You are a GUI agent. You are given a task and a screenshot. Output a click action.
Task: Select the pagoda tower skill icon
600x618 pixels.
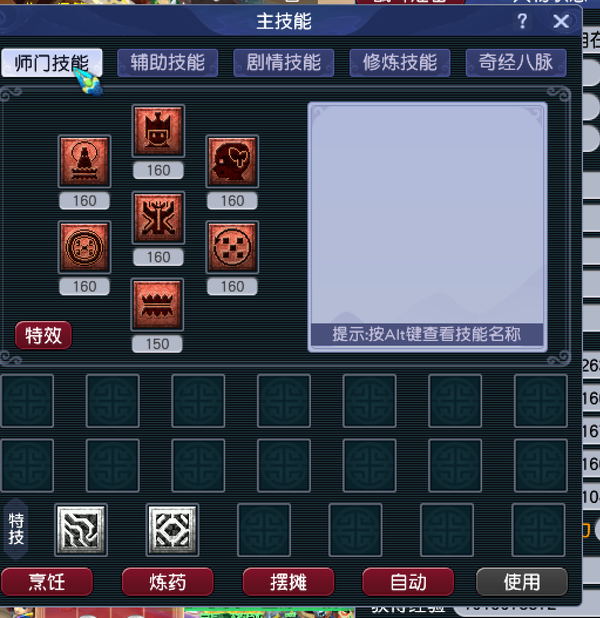pos(84,161)
